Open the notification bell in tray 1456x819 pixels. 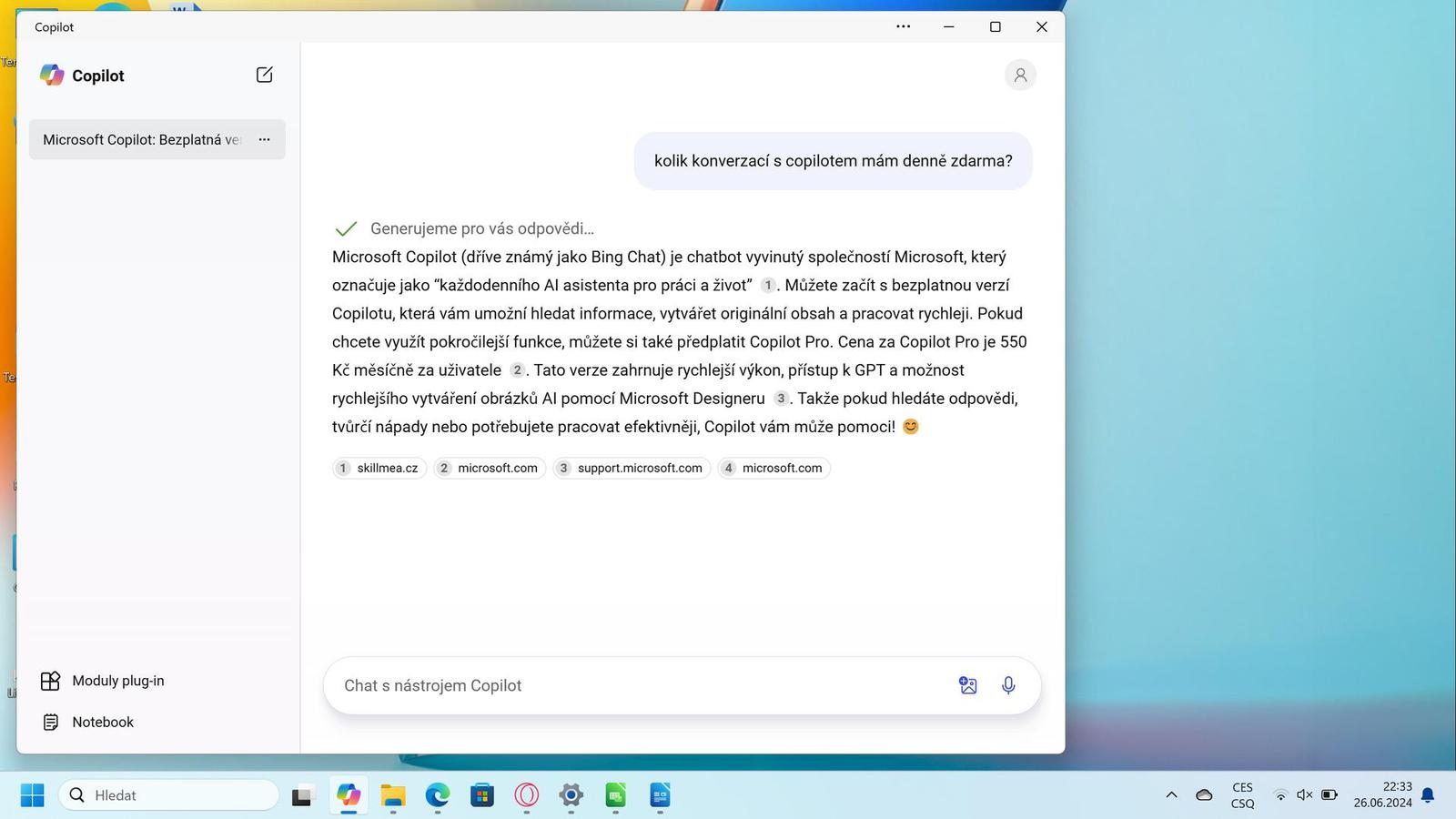click(1428, 795)
